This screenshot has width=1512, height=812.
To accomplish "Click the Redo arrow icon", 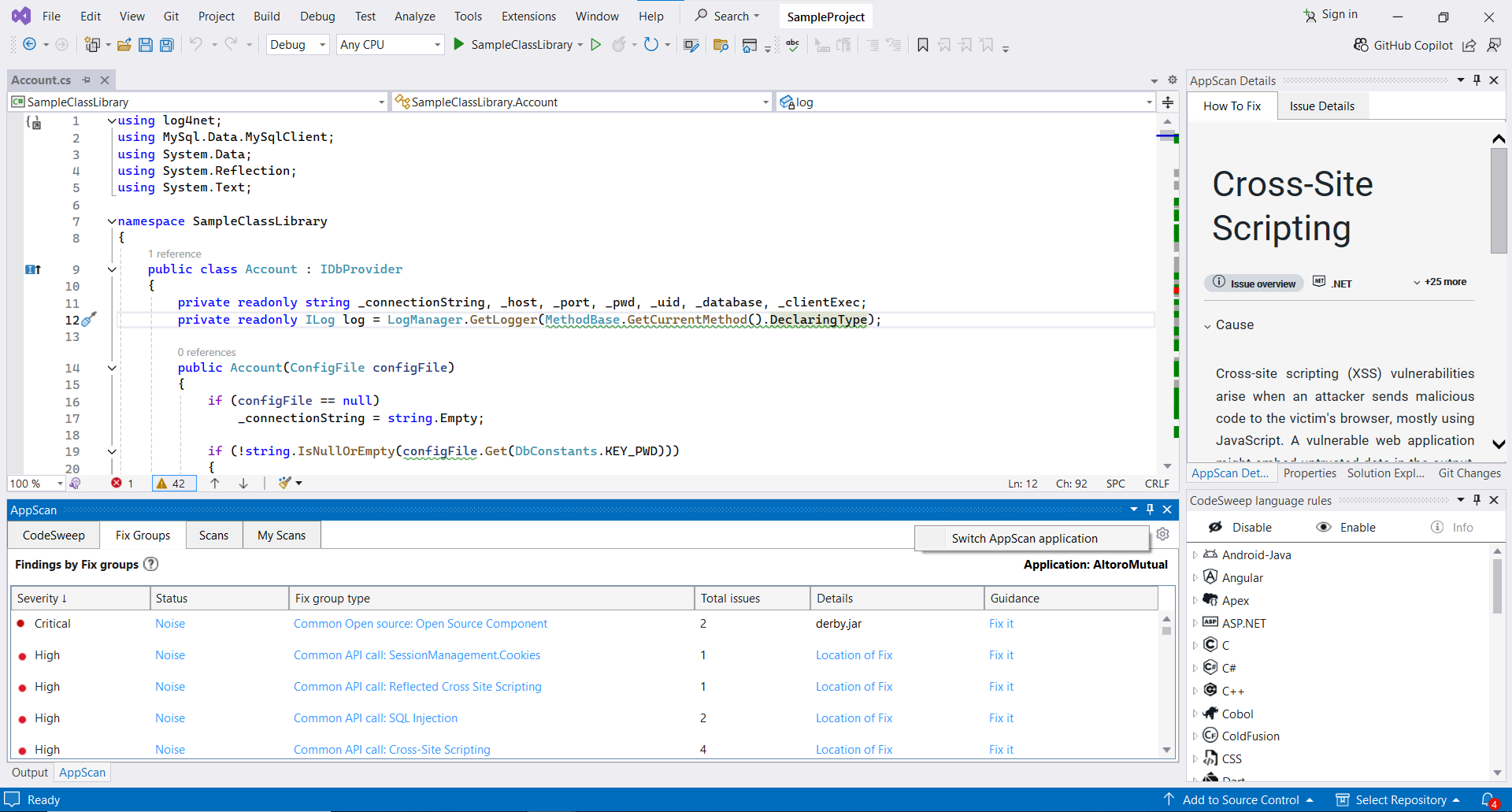I will click(231, 45).
